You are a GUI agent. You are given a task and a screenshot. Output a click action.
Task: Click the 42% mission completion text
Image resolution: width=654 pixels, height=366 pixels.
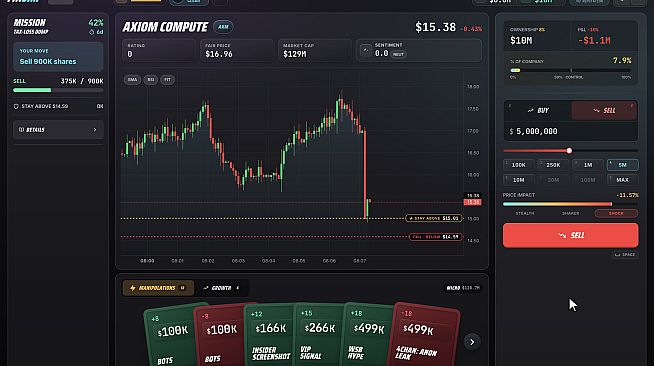(x=96, y=23)
